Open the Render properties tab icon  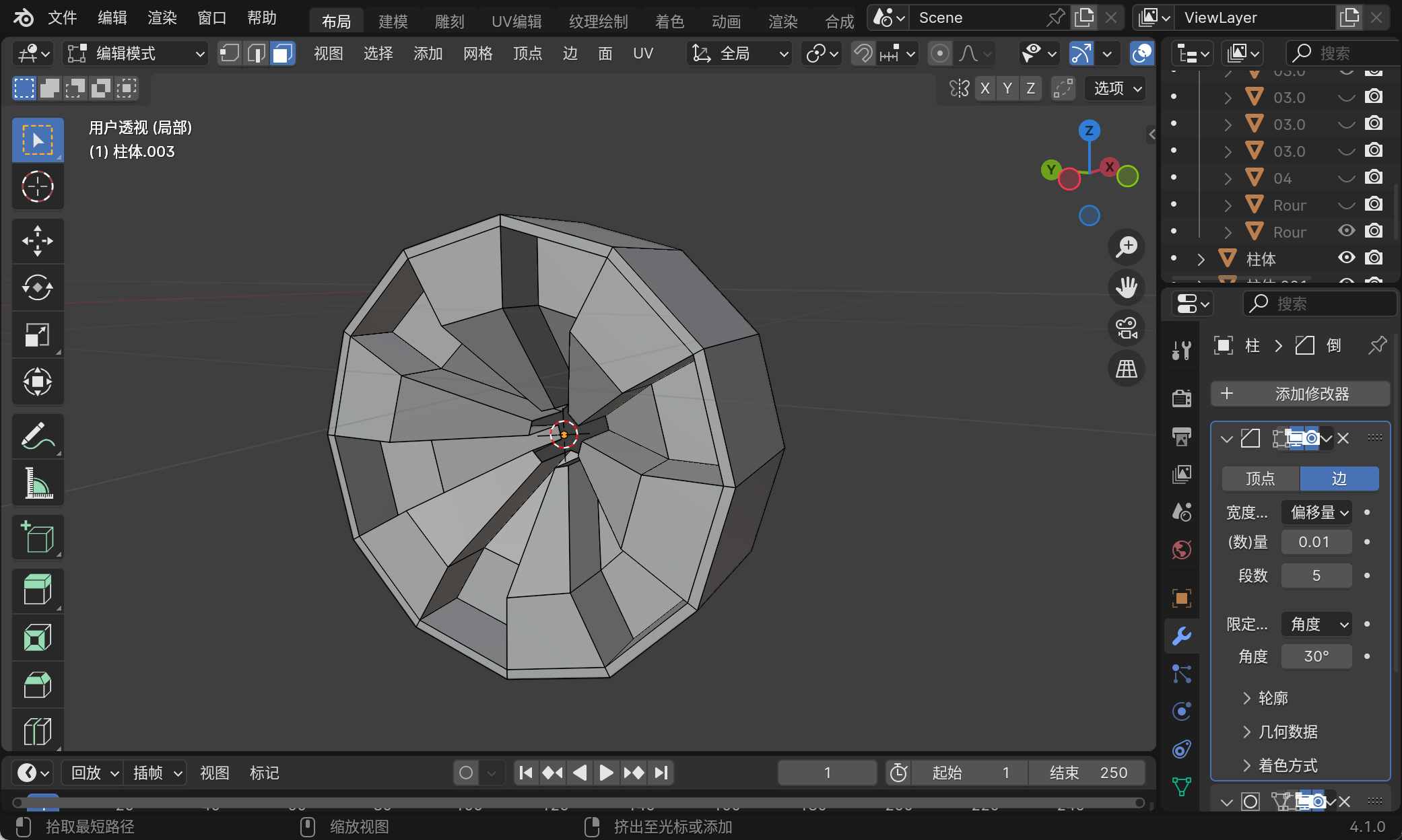click(1182, 398)
